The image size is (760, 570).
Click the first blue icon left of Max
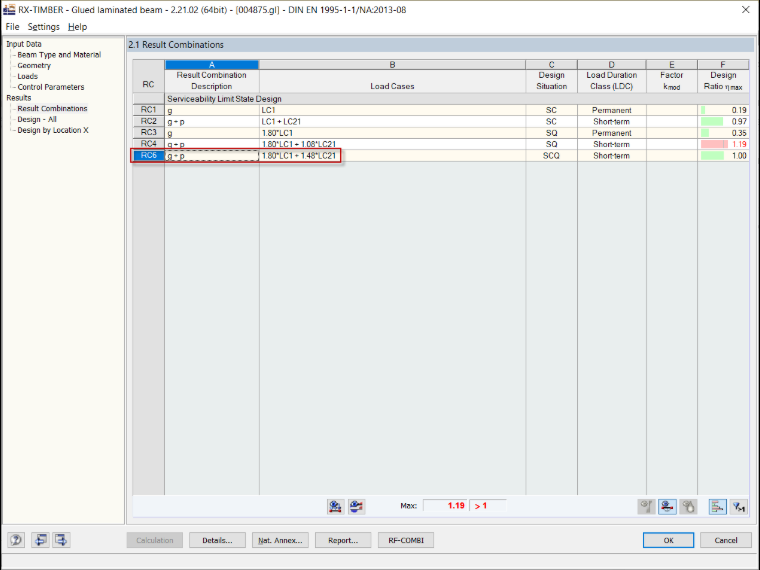pos(335,507)
